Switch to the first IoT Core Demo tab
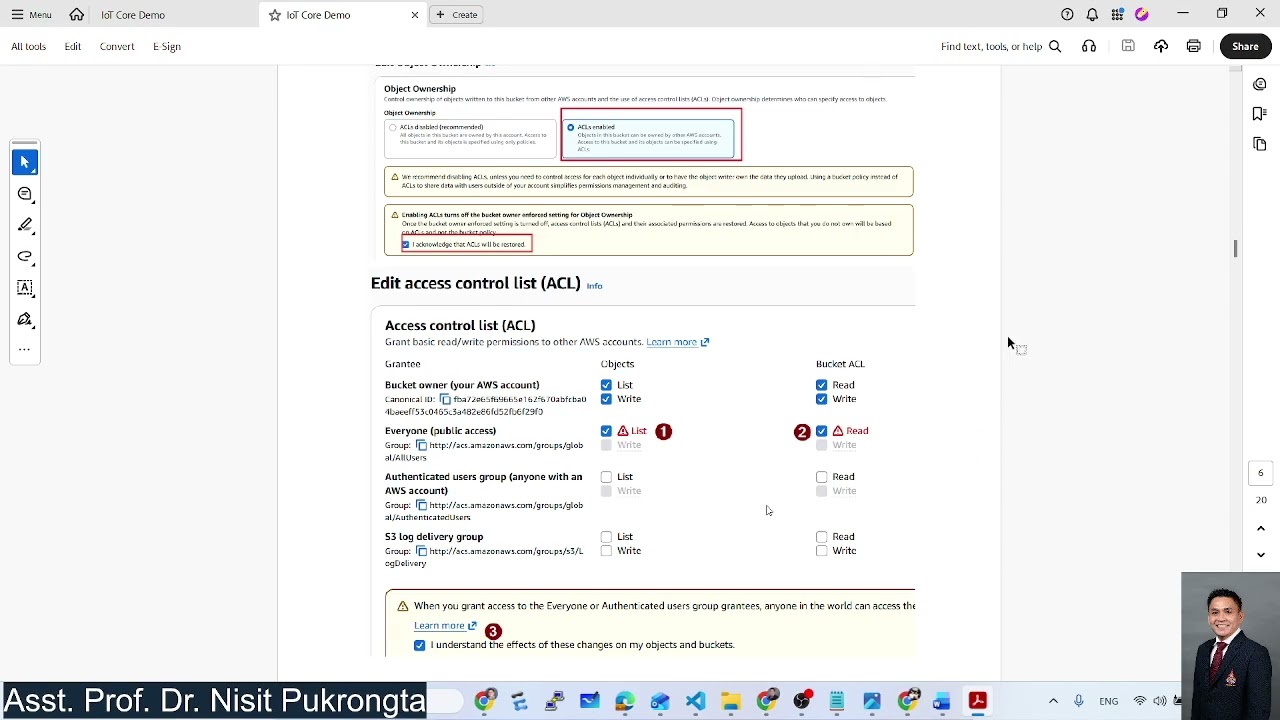1280x720 pixels. (133, 15)
